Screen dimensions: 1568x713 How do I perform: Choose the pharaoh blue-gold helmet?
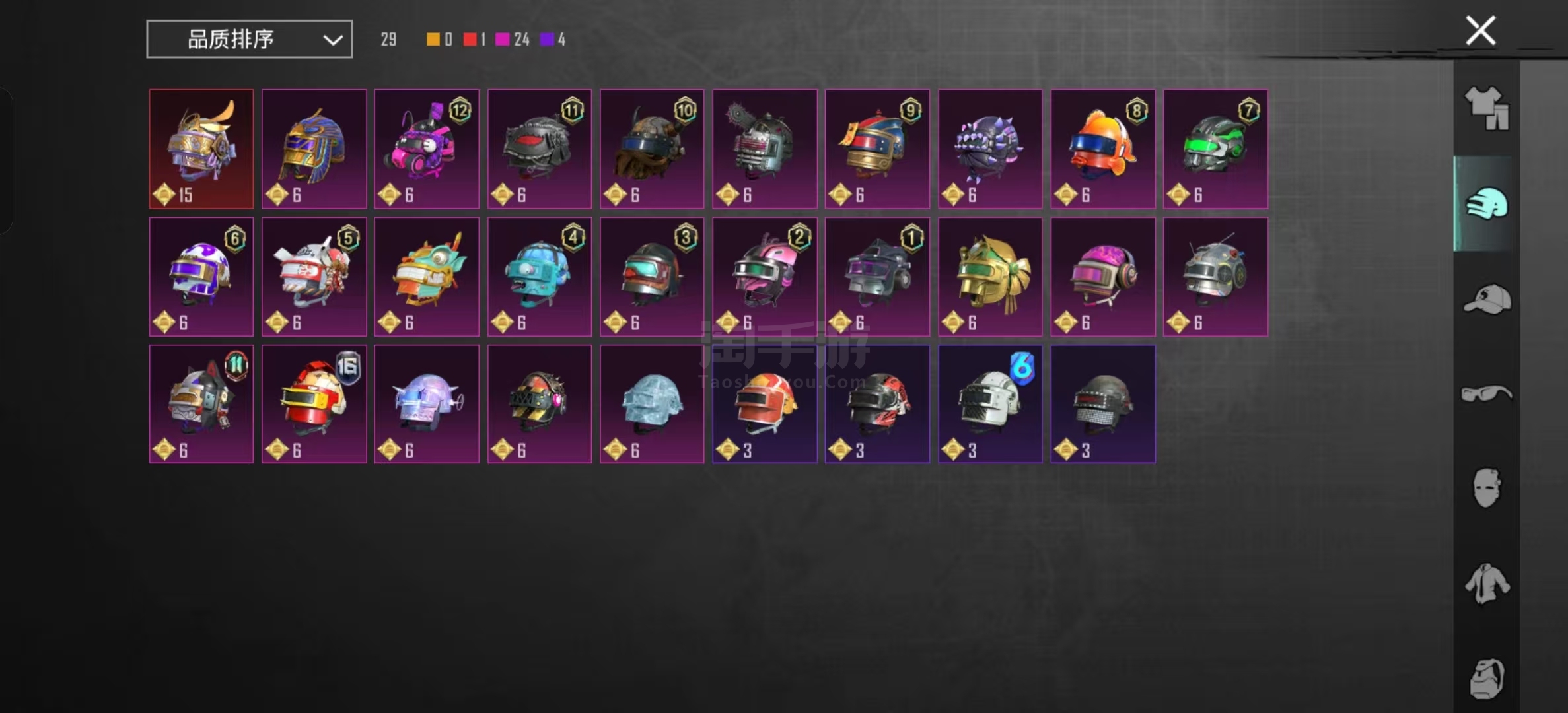coord(314,149)
